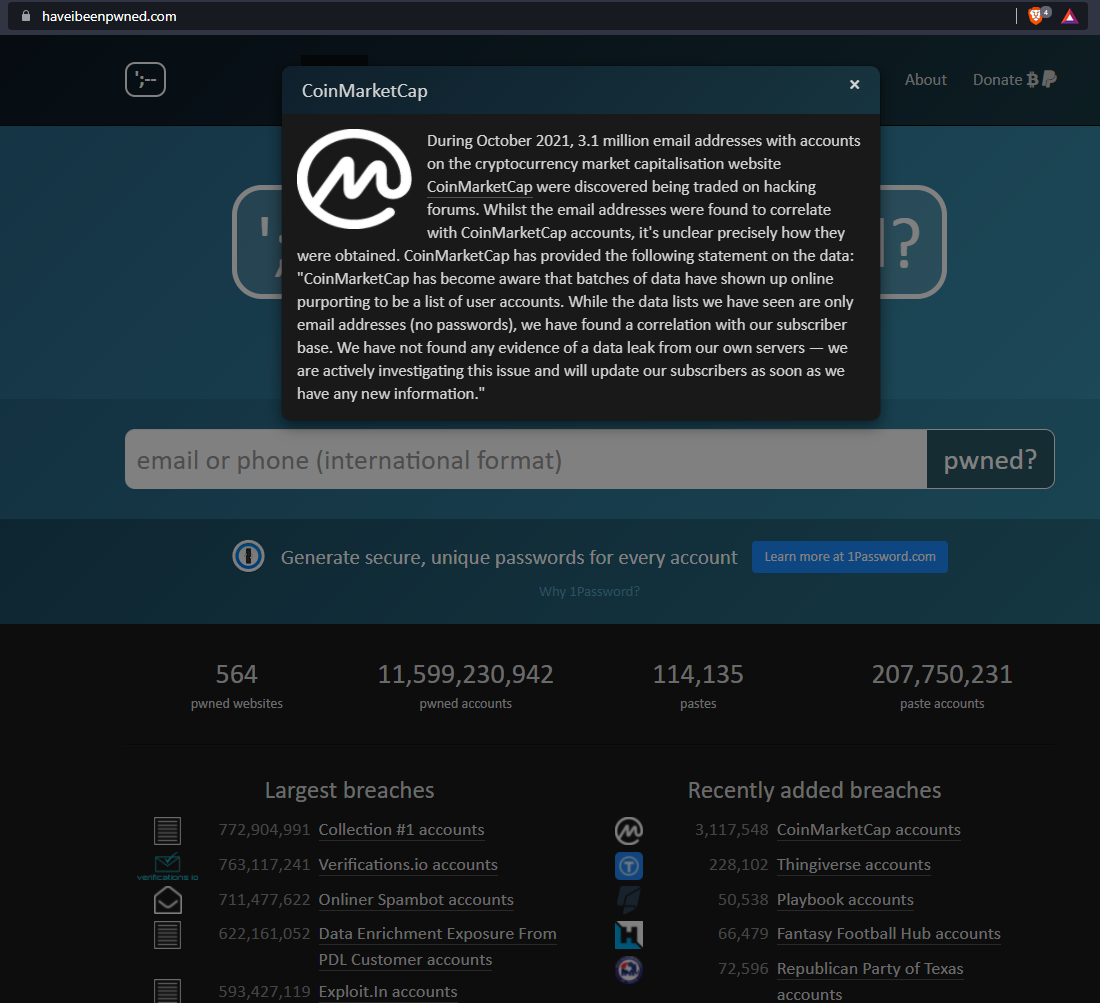
Task: Click the Bitcoin icon next to Donate
Action: pyautogui.click(x=1032, y=79)
